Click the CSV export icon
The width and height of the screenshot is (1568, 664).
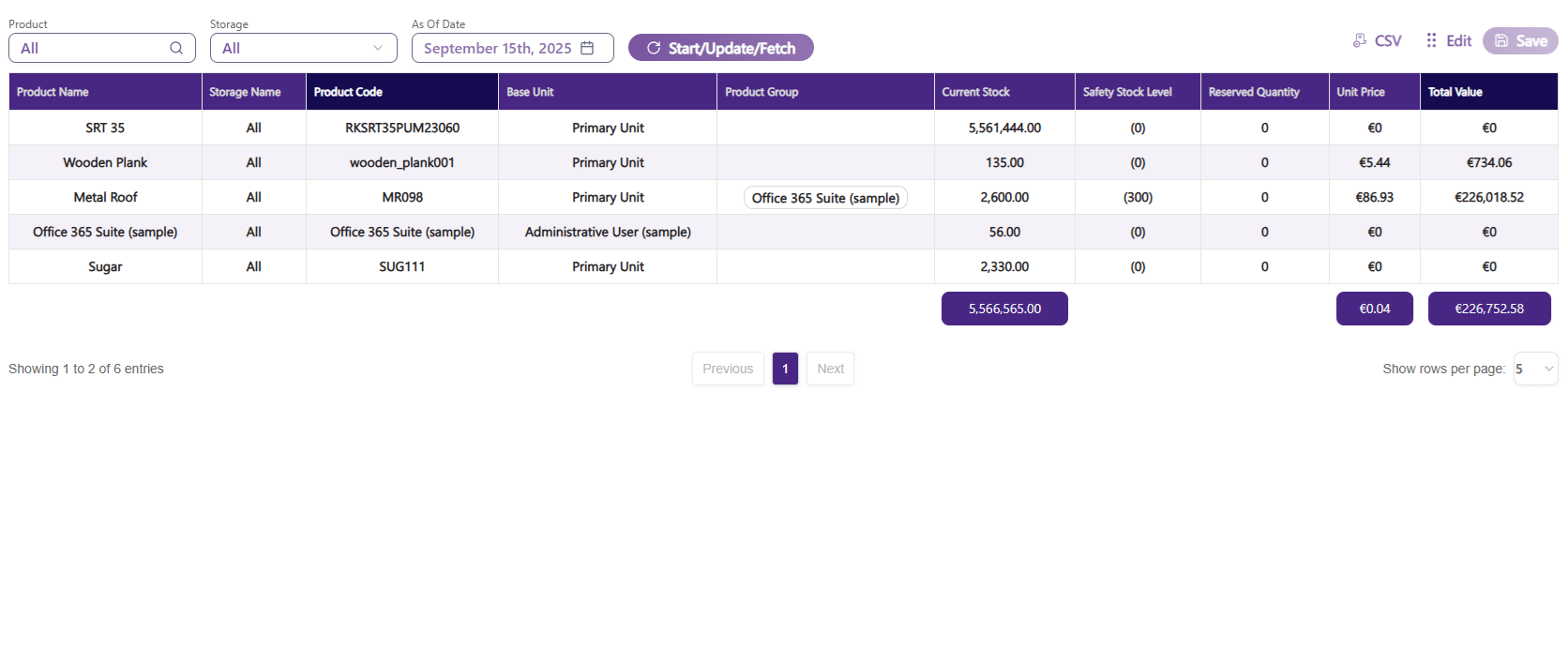[1360, 40]
